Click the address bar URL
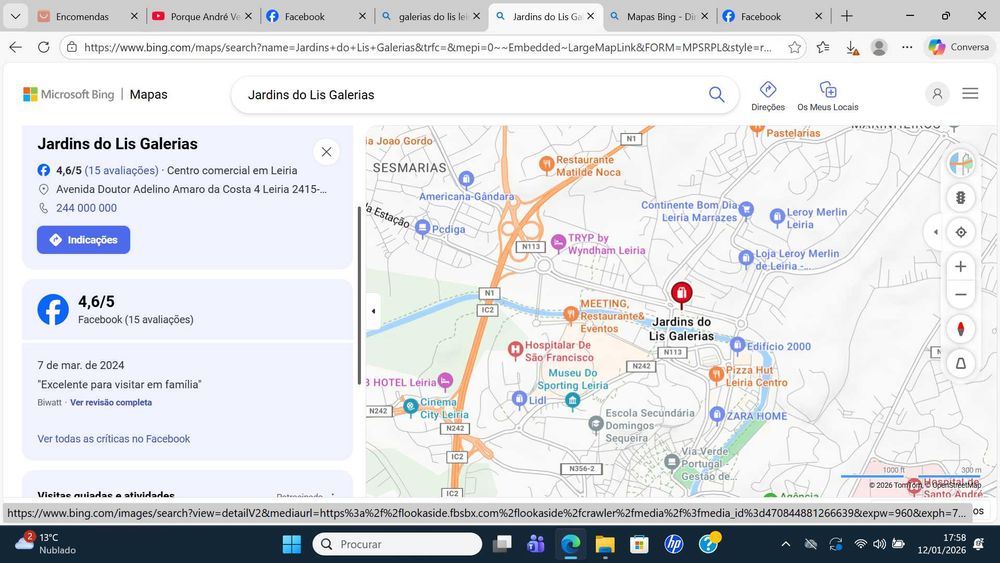The height and width of the screenshot is (563, 1000). (427, 47)
